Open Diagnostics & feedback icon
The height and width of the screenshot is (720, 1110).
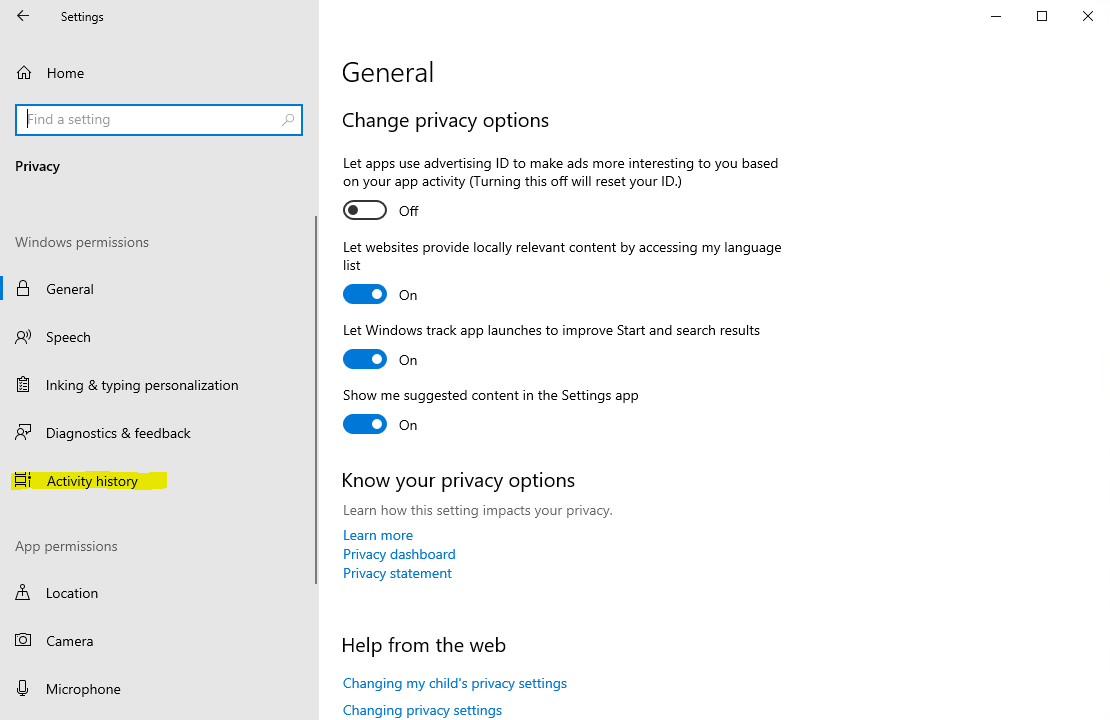pyautogui.click(x=23, y=433)
